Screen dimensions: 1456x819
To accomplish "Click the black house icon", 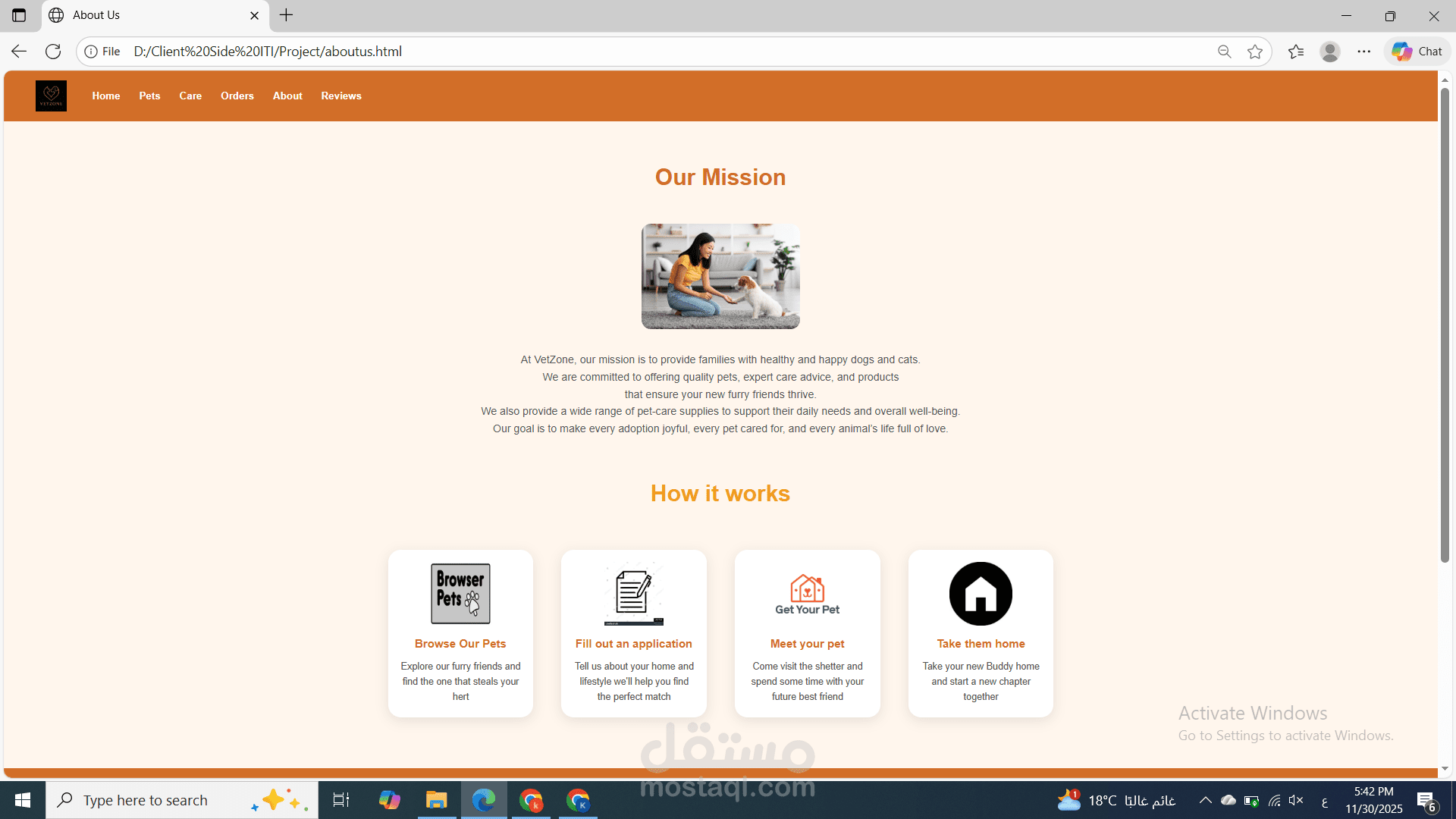I will [x=981, y=594].
